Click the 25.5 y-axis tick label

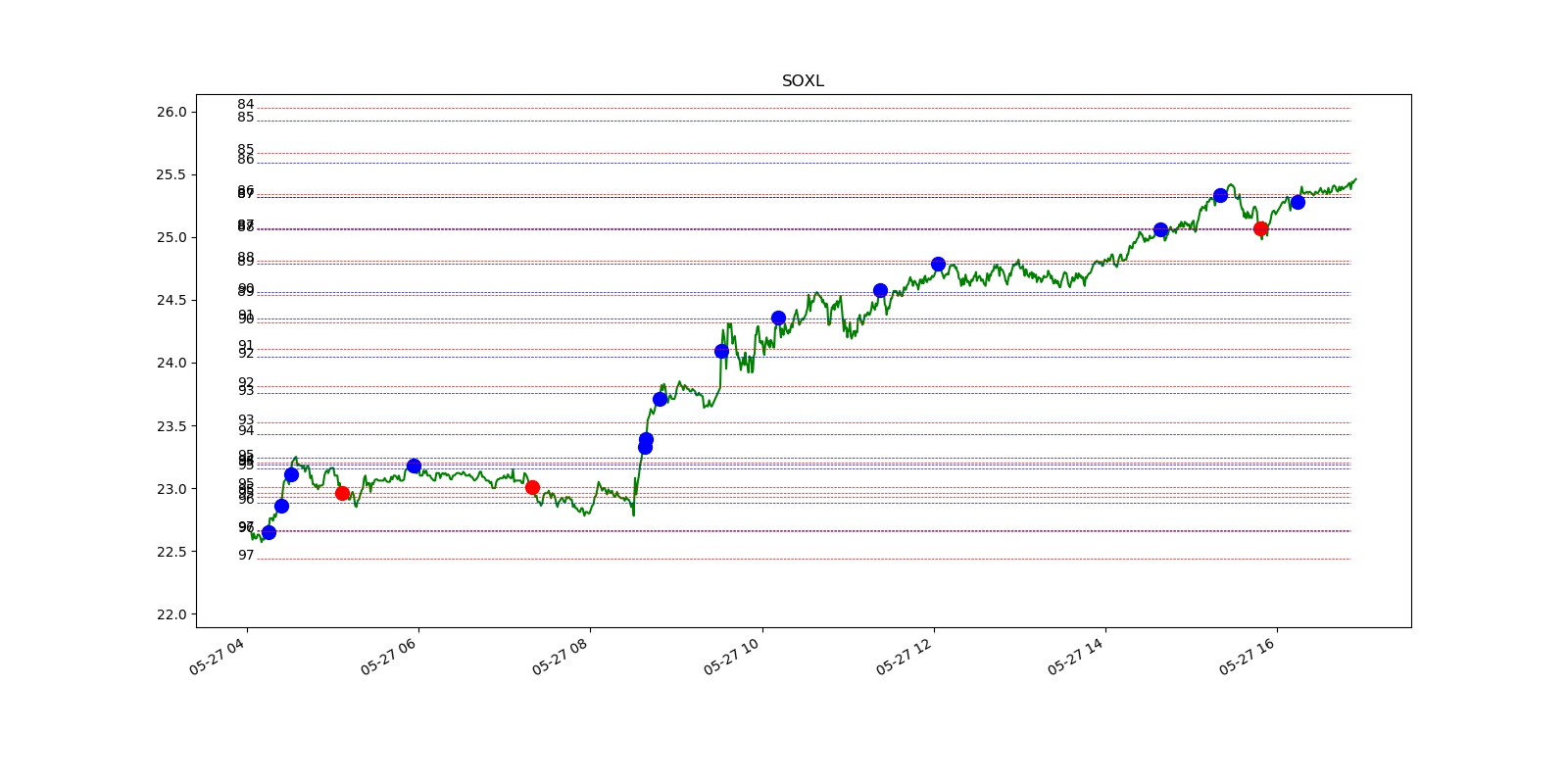pos(171,174)
